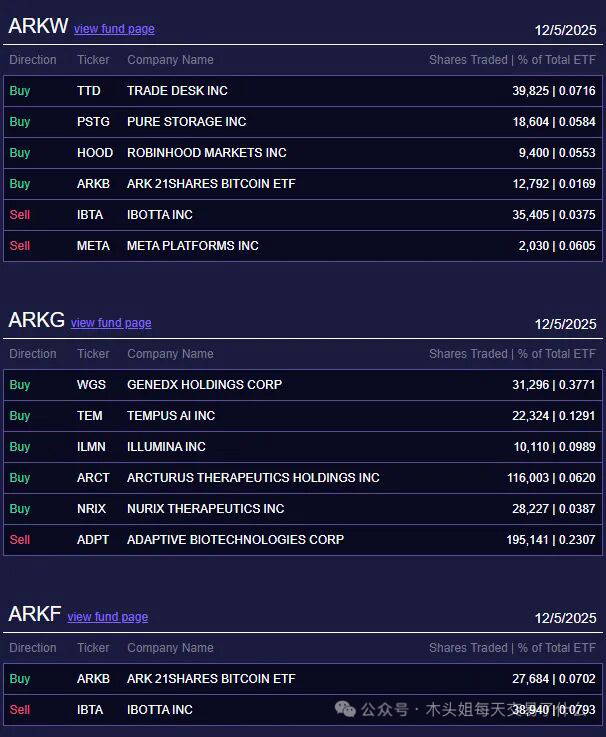Click the 39,825 | 0.0716 shares value
The width and height of the screenshot is (606, 737).
pos(554,91)
